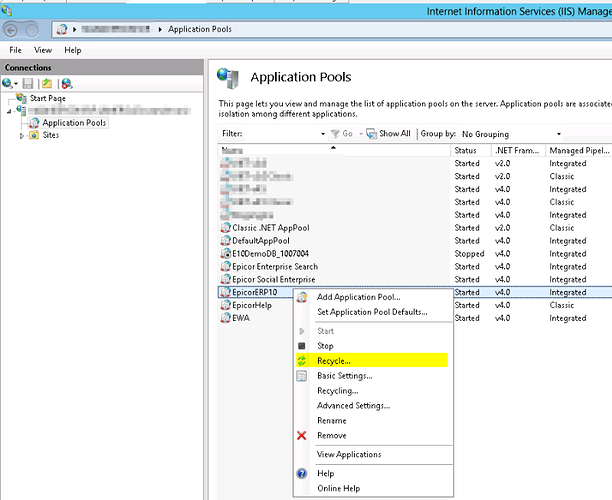Click the connect globe icon in Connections toolbar
Screen dimensions: 612x500
pos(7,83)
